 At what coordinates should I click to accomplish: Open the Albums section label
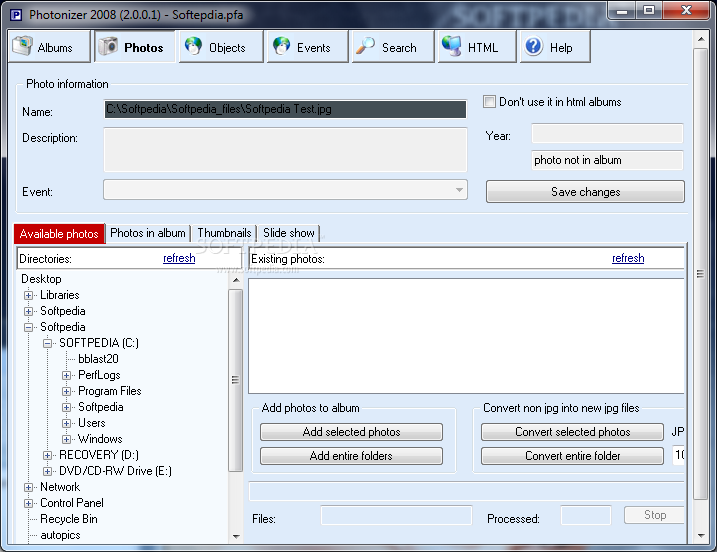[55, 48]
